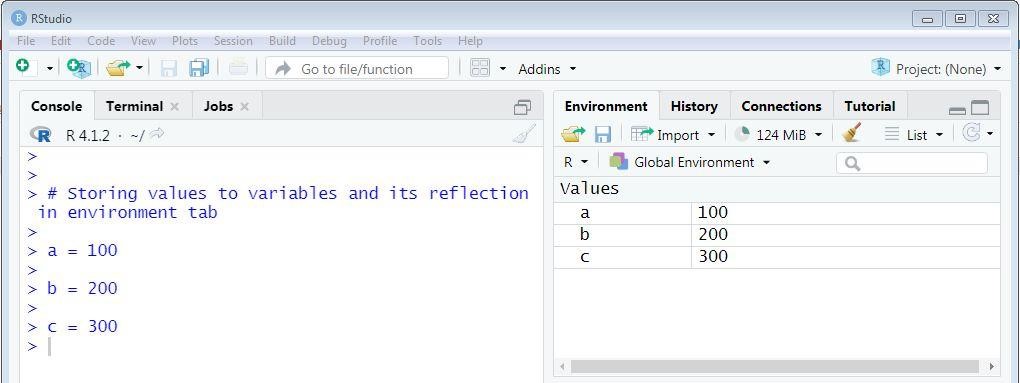Select variable b in Environment list
The width and height of the screenshot is (1020, 383).
click(x=585, y=235)
